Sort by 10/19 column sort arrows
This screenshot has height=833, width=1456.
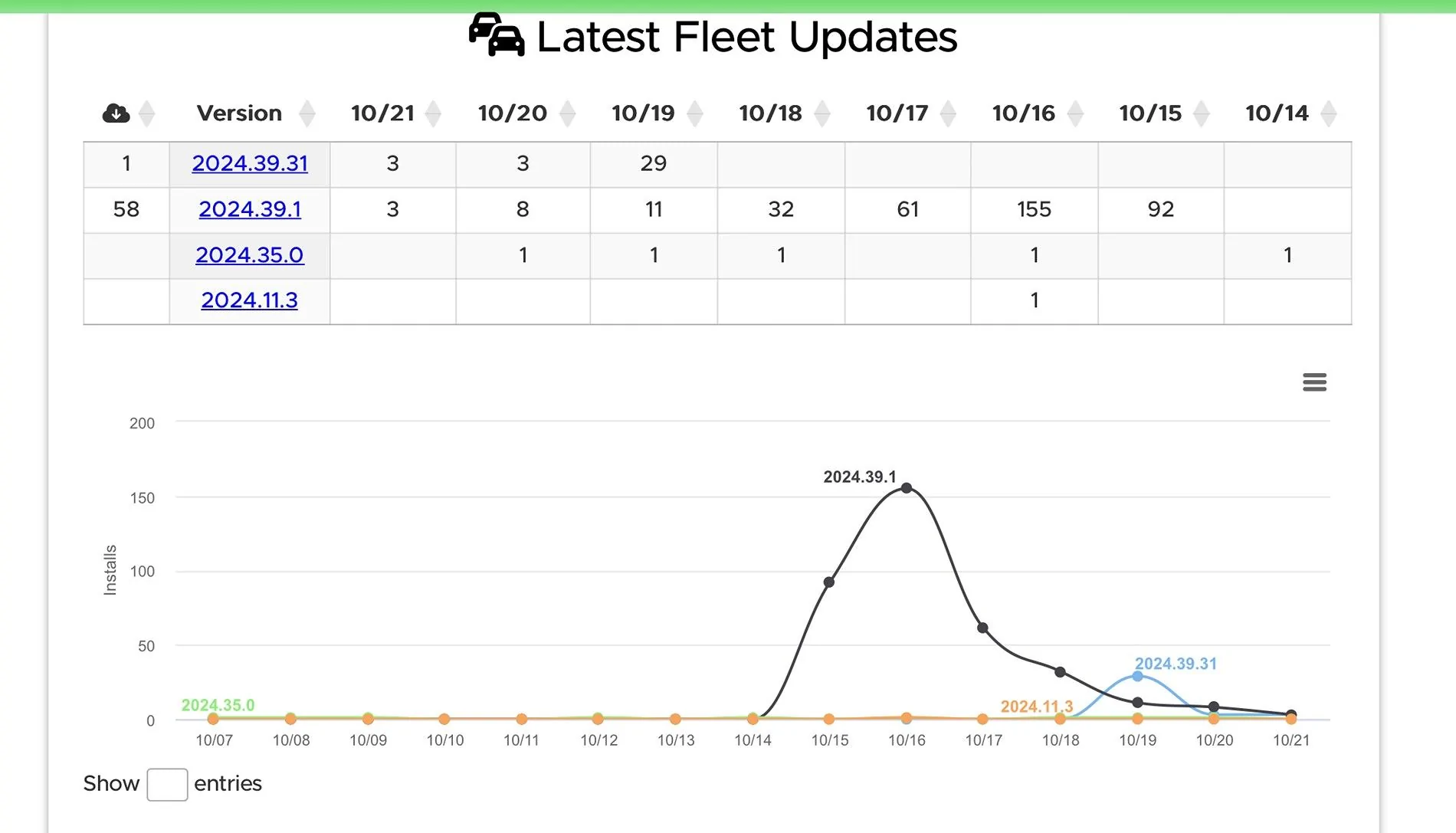tap(695, 113)
